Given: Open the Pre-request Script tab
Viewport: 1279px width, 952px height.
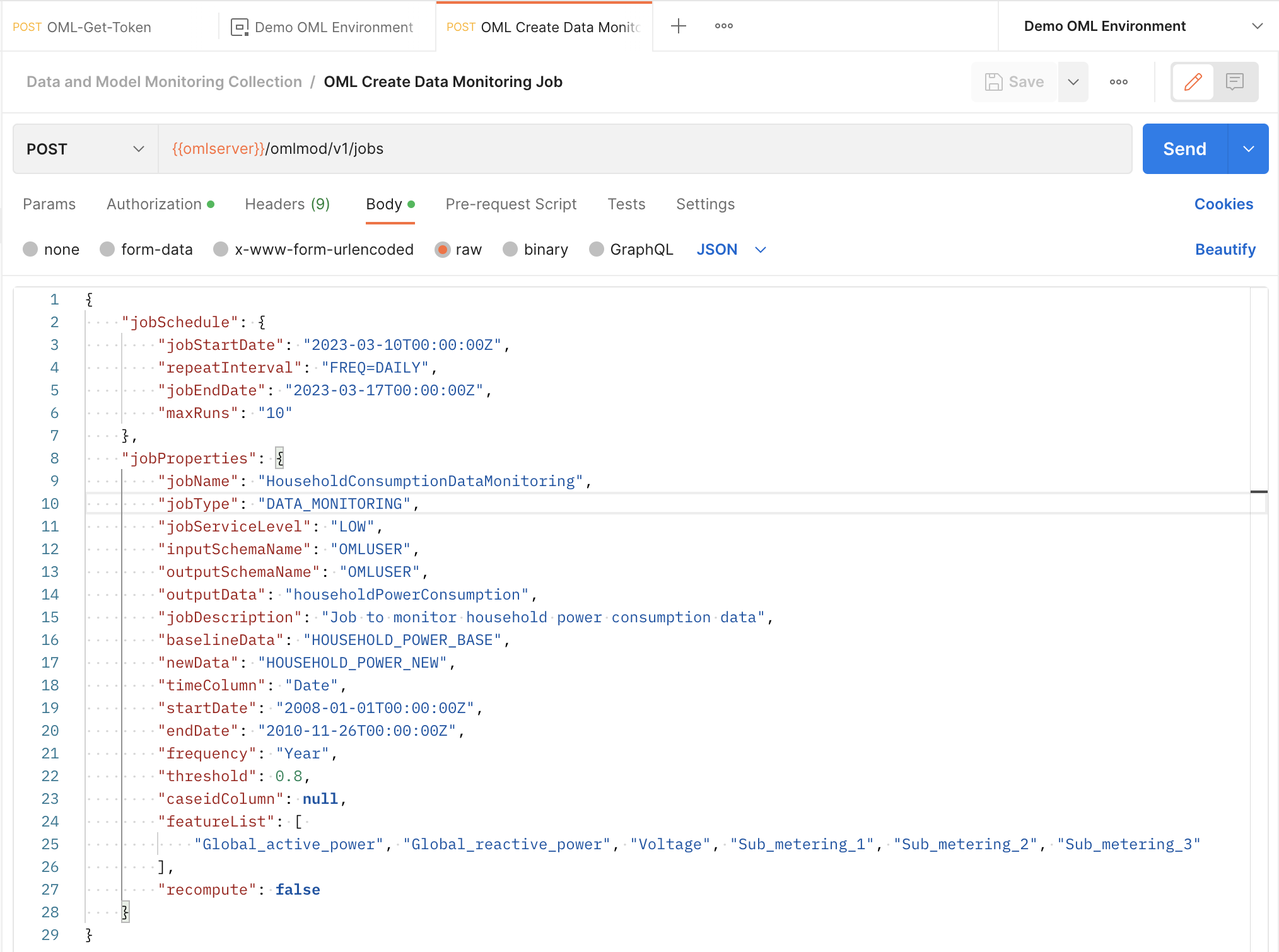Looking at the screenshot, I should point(511,204).
